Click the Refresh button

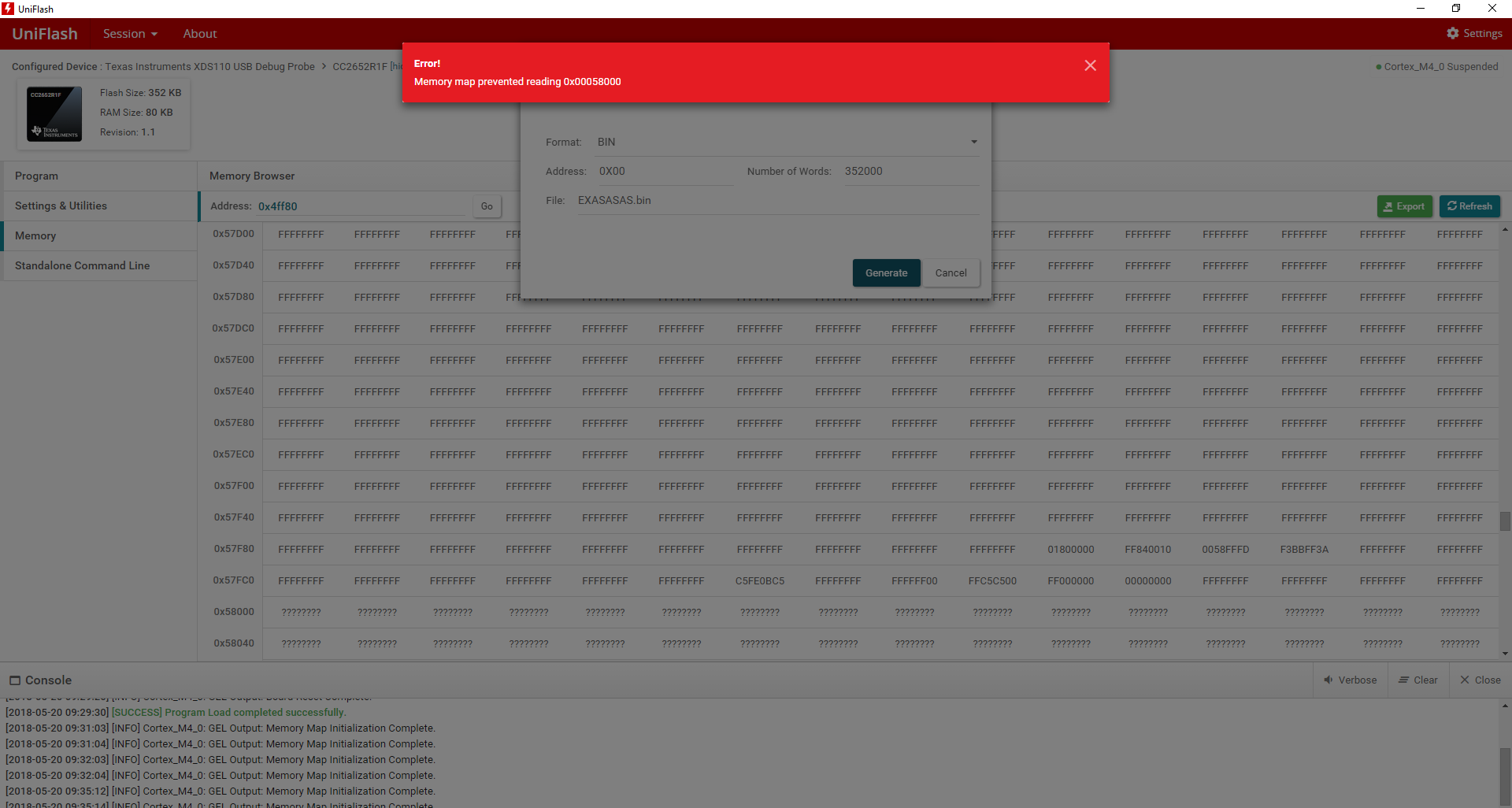(x=1469, y=206)
